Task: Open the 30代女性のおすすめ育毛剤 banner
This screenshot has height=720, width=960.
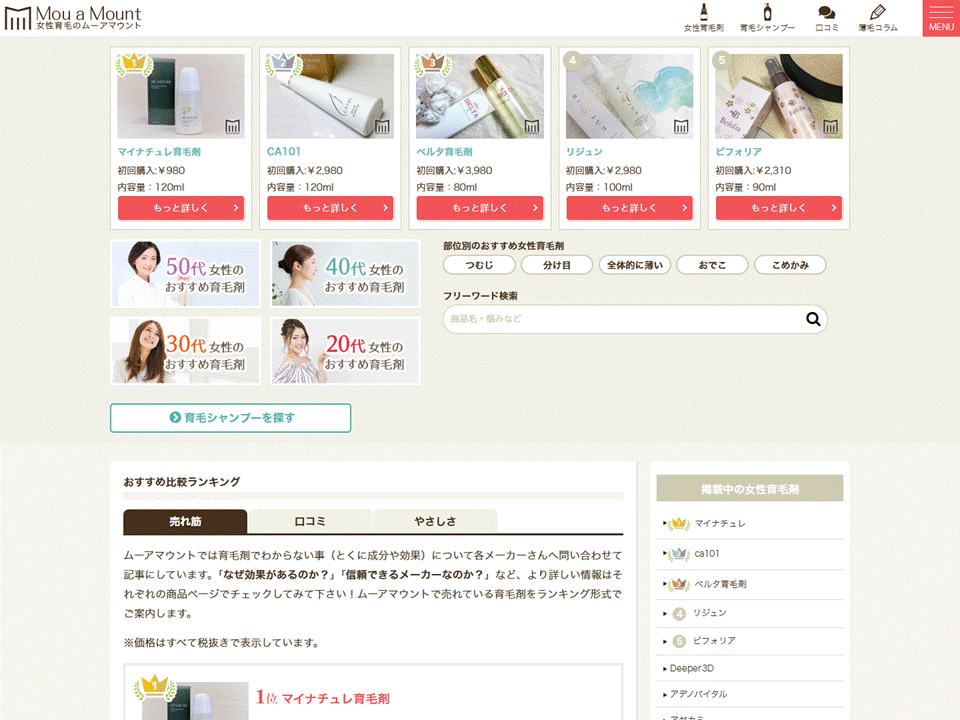Action: point(186,351)
